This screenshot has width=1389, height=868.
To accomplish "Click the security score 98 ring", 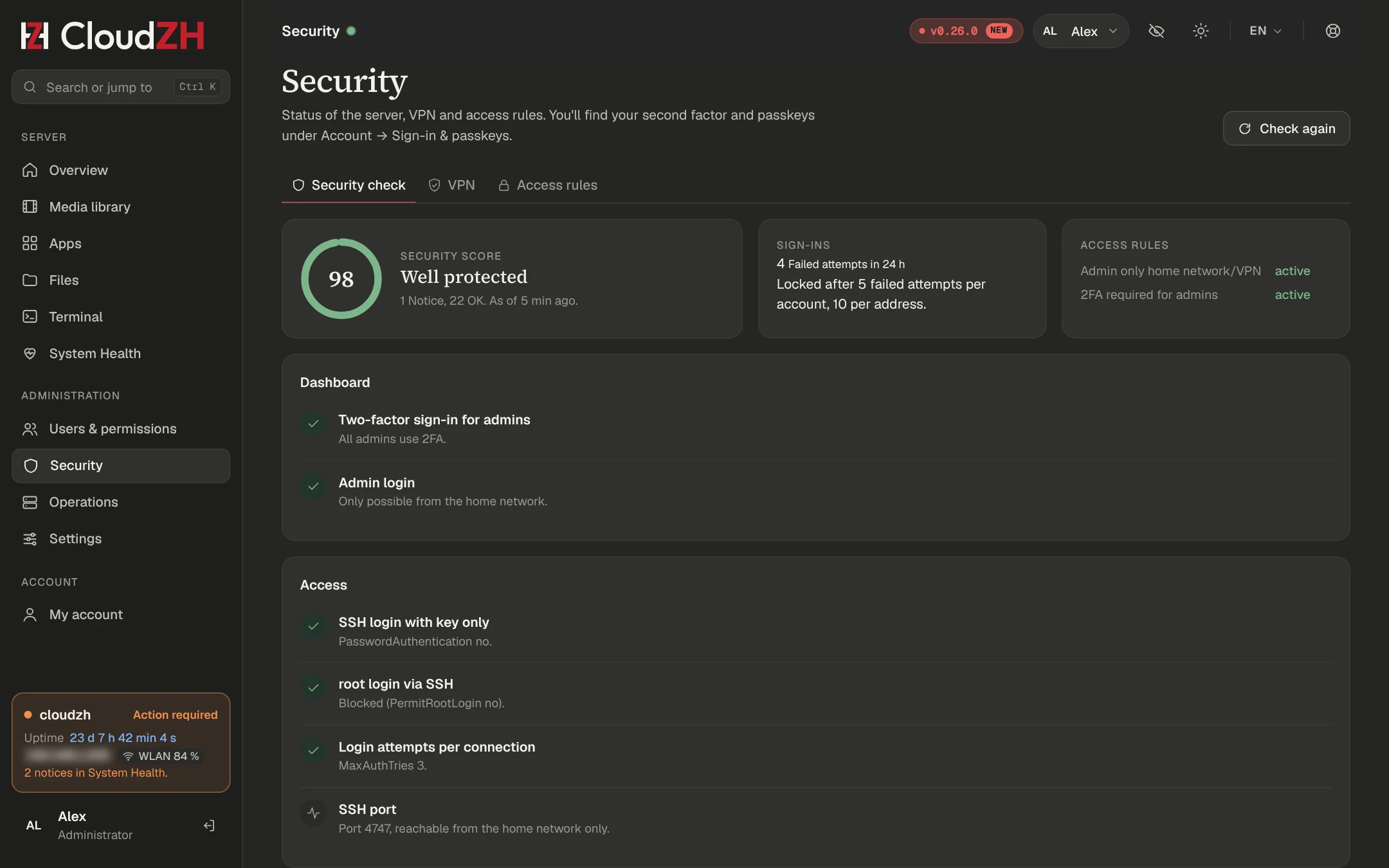I will (341, 279).
